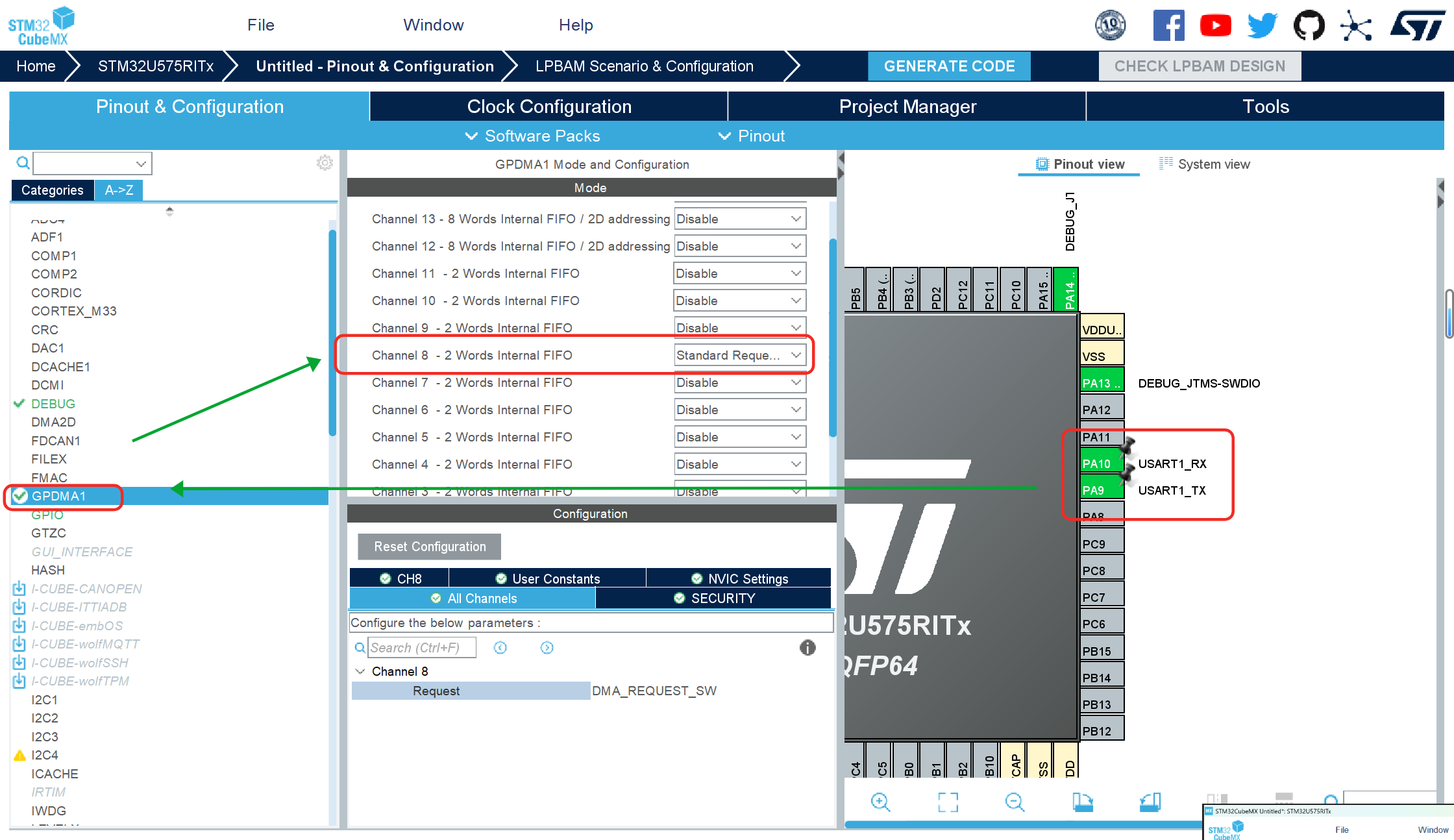
Task: Click the 10-year anniversary badge icon
Action: (1111, 25)
